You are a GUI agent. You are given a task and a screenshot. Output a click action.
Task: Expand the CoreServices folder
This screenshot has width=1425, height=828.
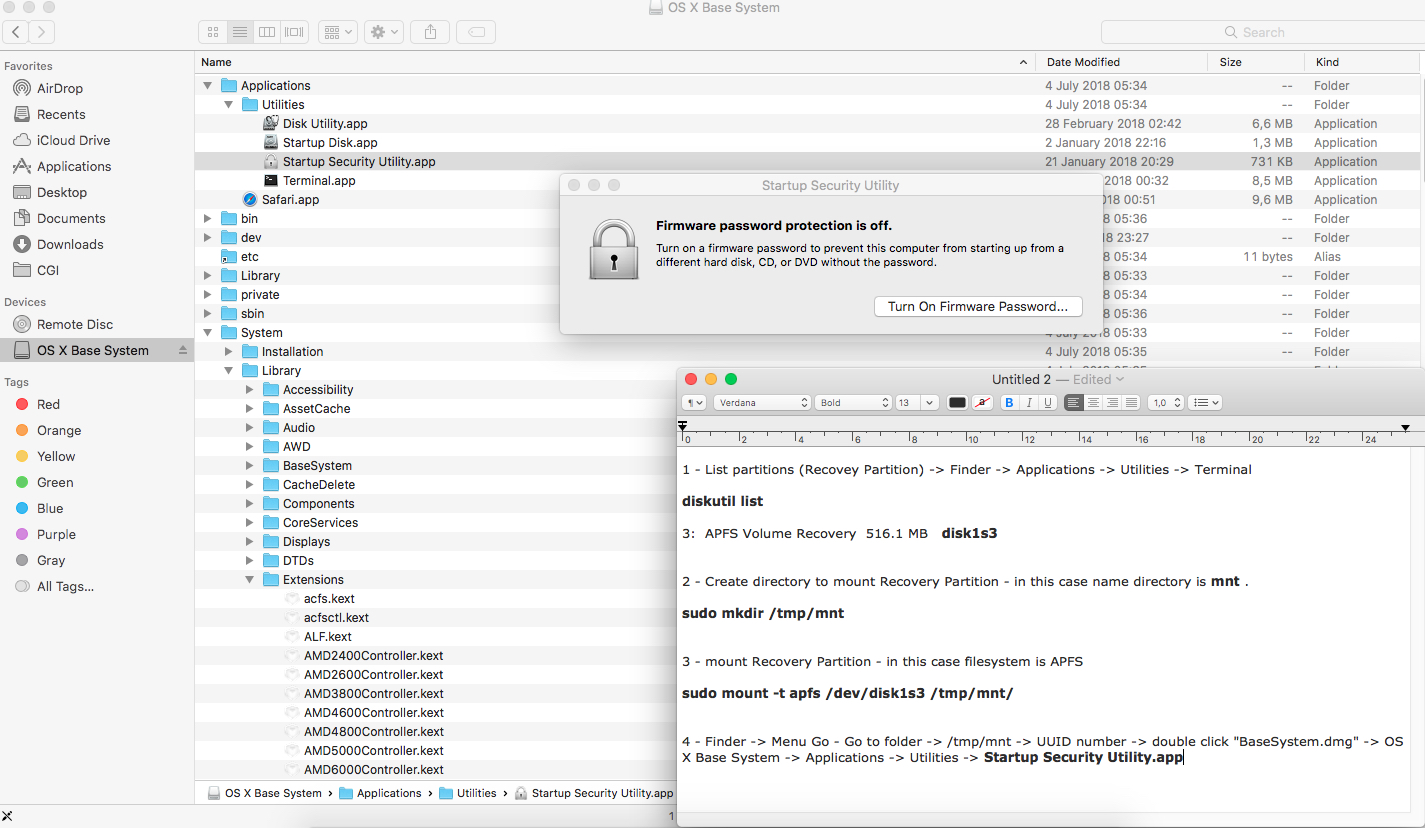click(x=249, y=523)
